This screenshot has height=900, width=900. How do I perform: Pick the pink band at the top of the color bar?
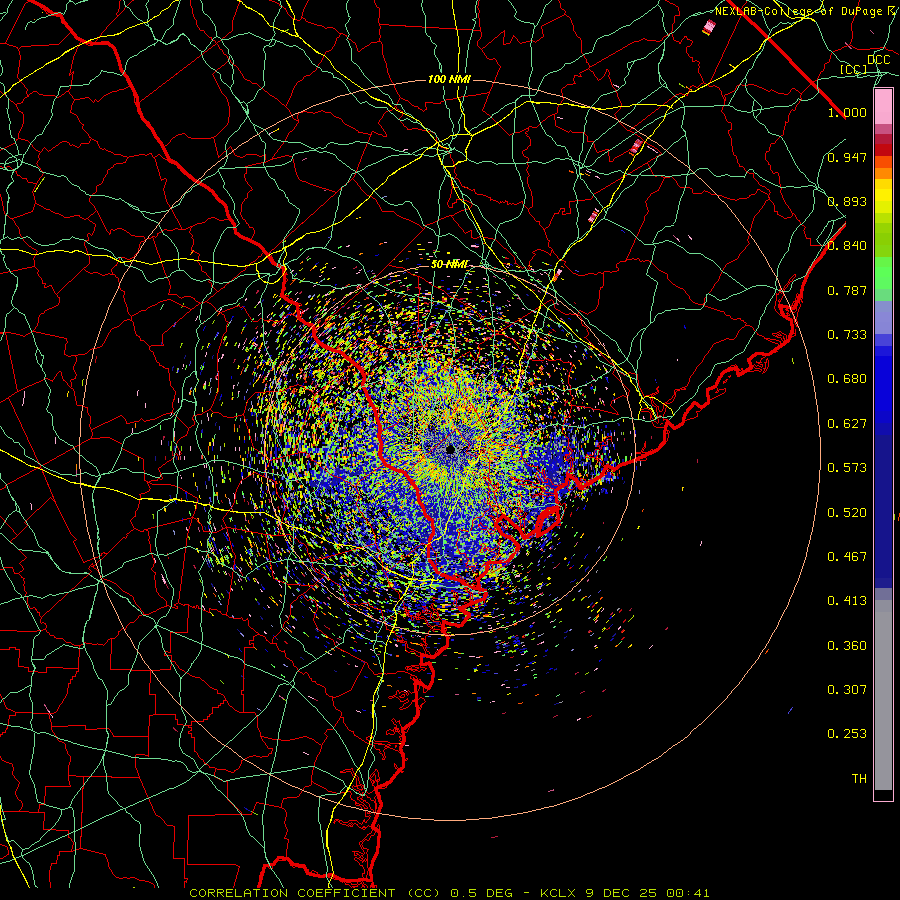[x=883, y=107]
